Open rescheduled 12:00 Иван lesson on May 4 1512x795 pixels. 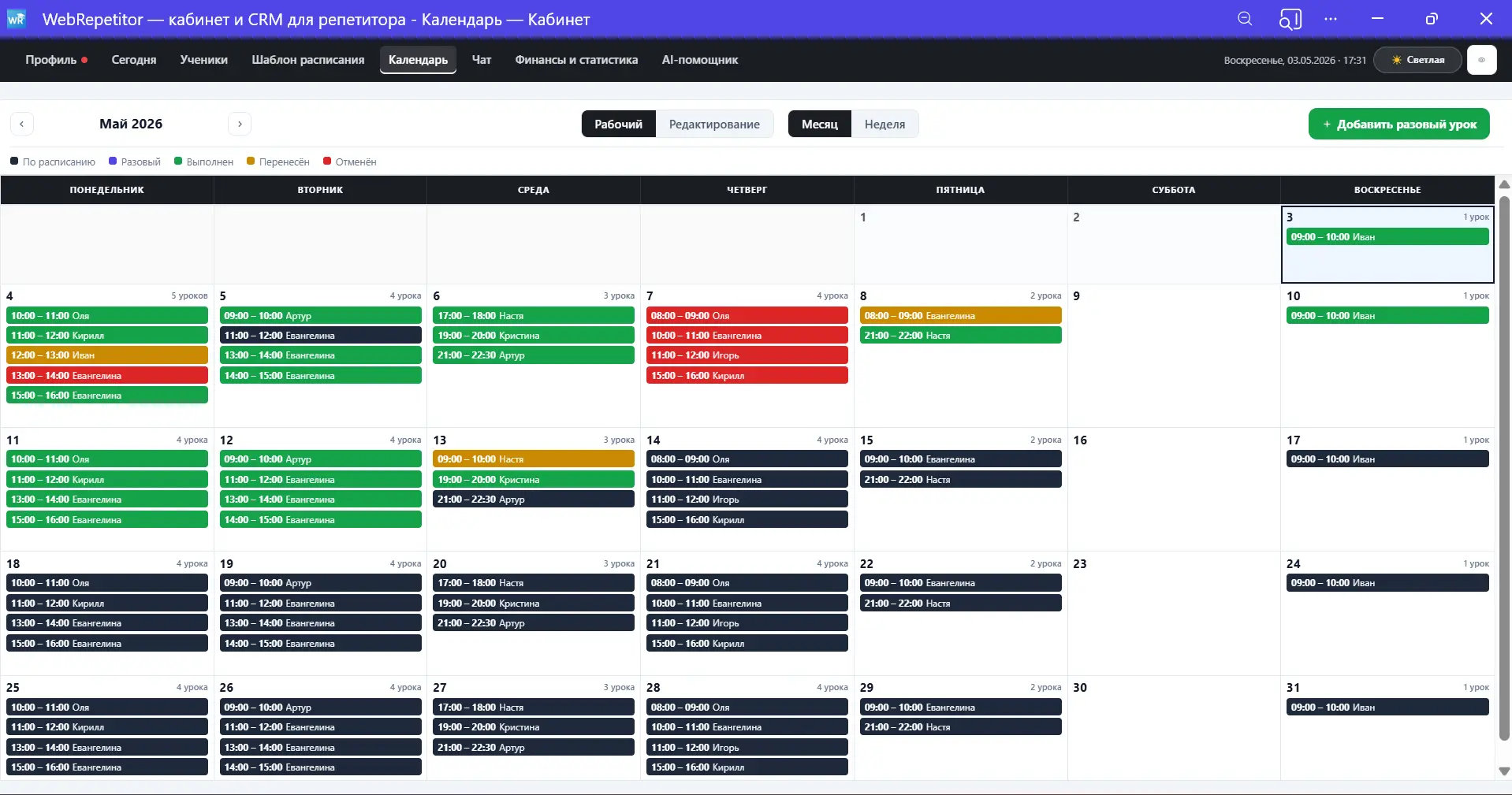(107, 355)
